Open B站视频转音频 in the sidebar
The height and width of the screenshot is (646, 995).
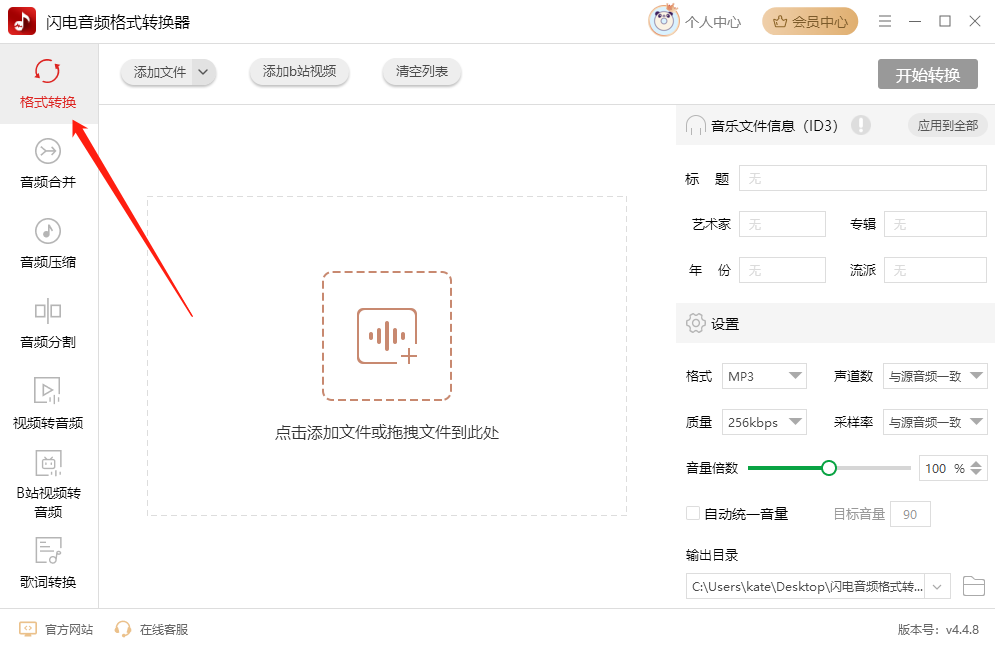tap(48, 484)
